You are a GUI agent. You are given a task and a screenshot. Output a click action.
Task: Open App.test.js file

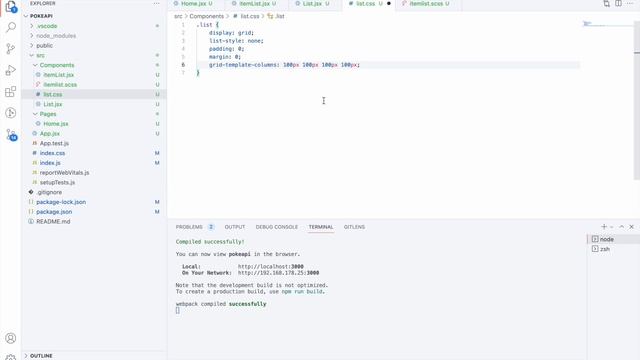click(x=54, y=143)
